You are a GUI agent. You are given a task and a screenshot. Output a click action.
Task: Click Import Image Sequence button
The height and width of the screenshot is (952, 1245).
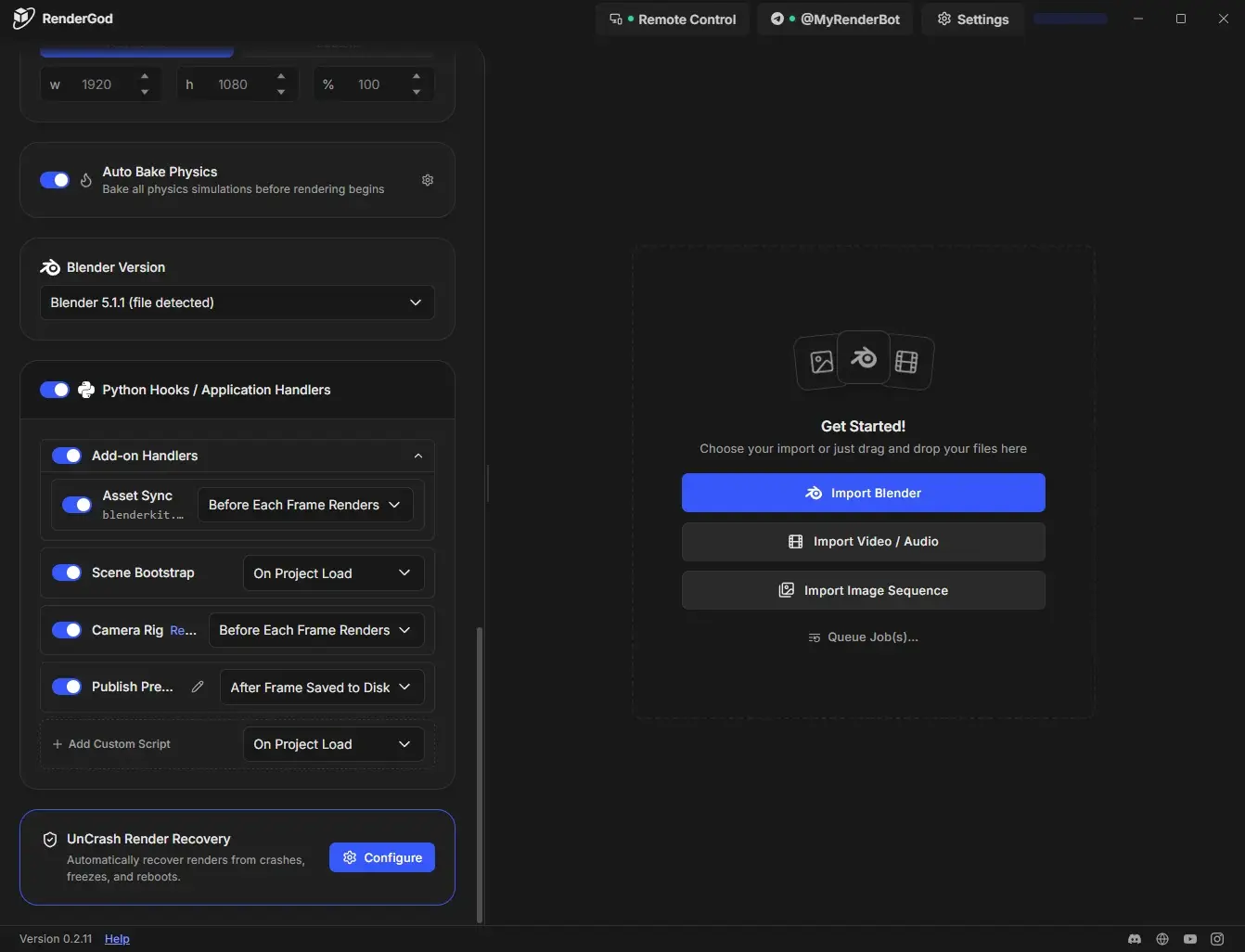point(864,590)
